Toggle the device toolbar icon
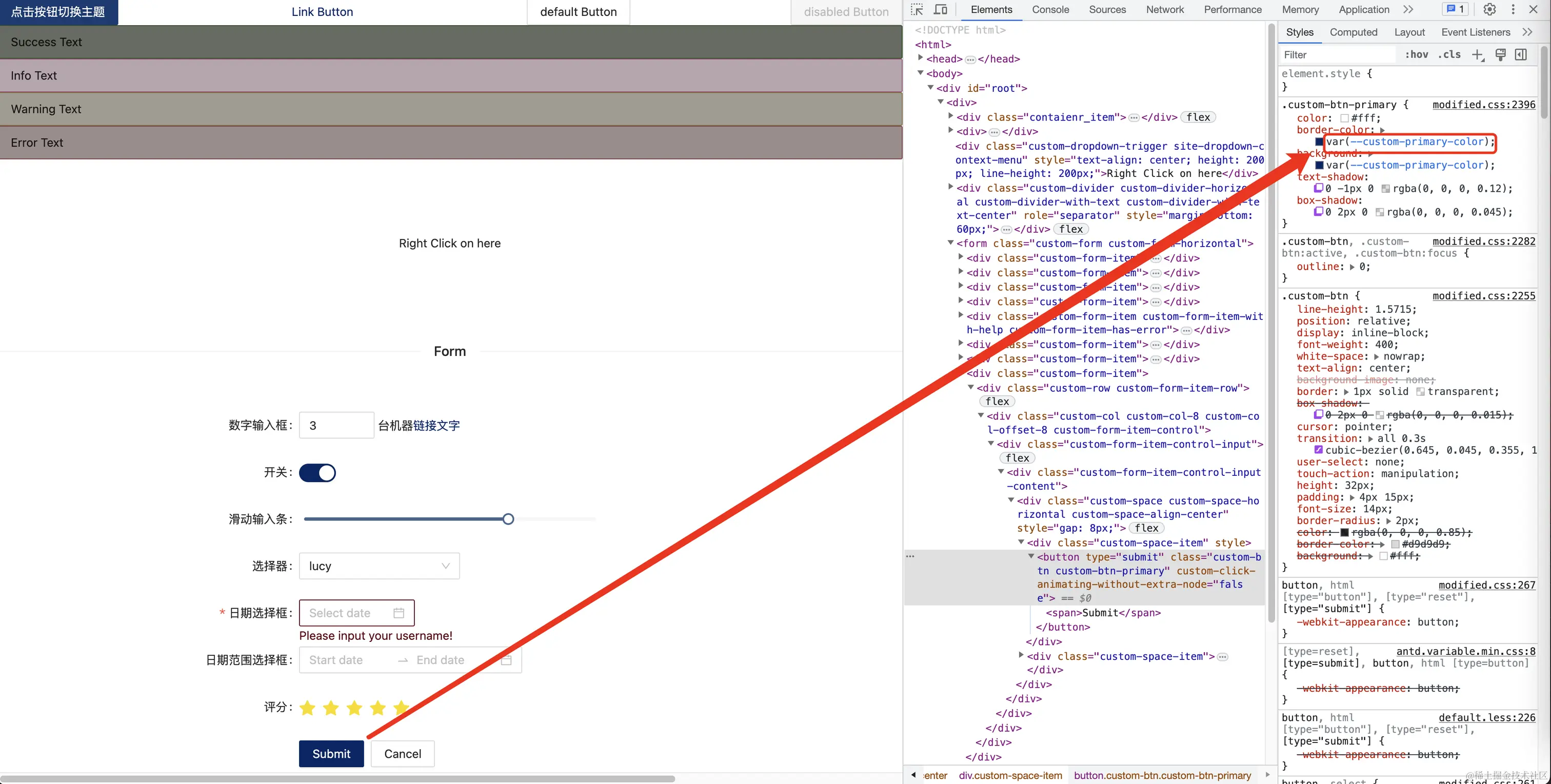The width and height of the screenshot is (1551, 784). pos(941,9)
